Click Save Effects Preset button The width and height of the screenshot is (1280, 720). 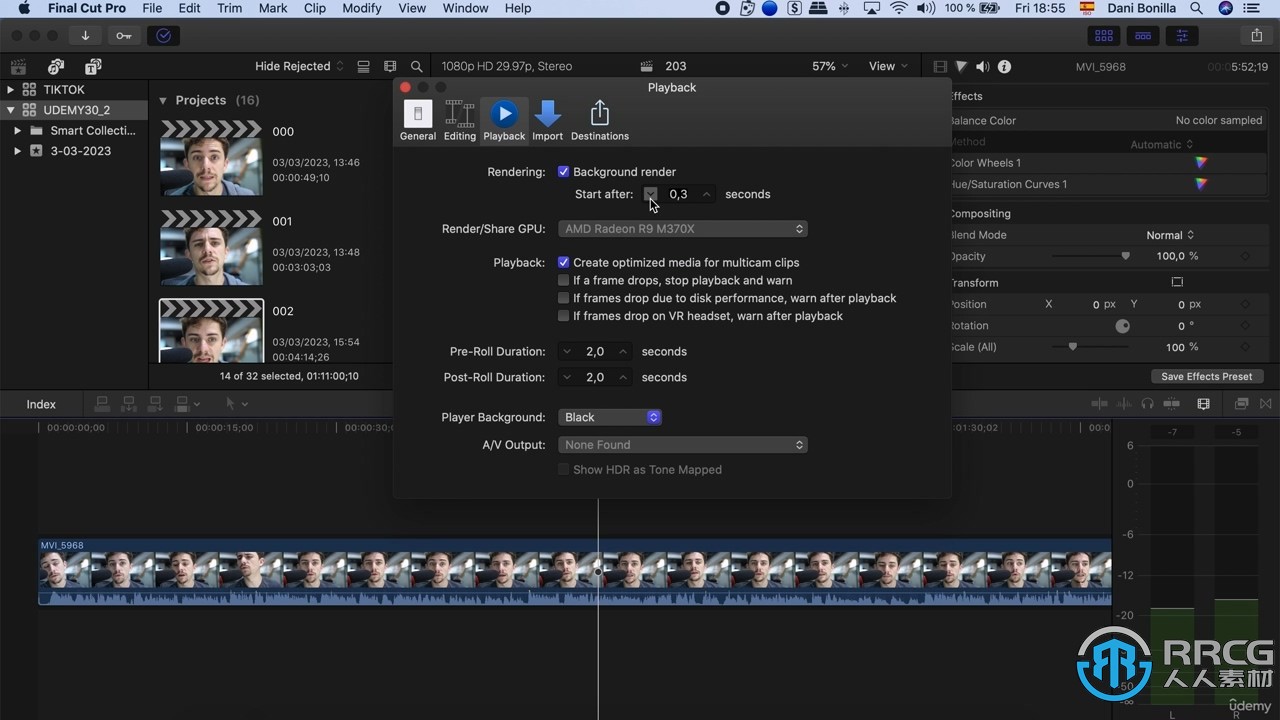click(1206, 377)
